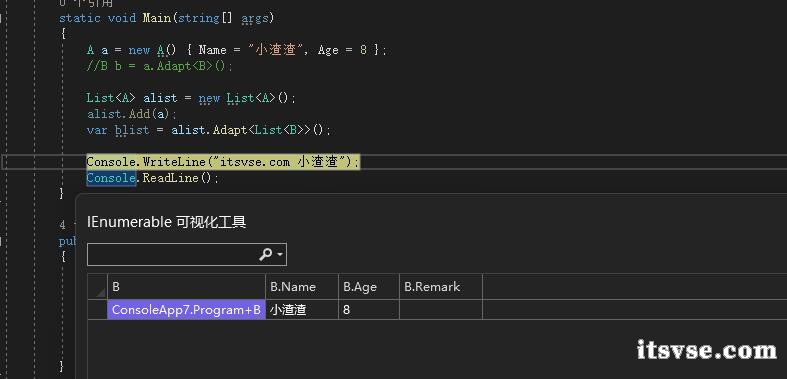Click the blist variable declaration
This screenshot has height=379, width=787.
[x=132, y=130]
